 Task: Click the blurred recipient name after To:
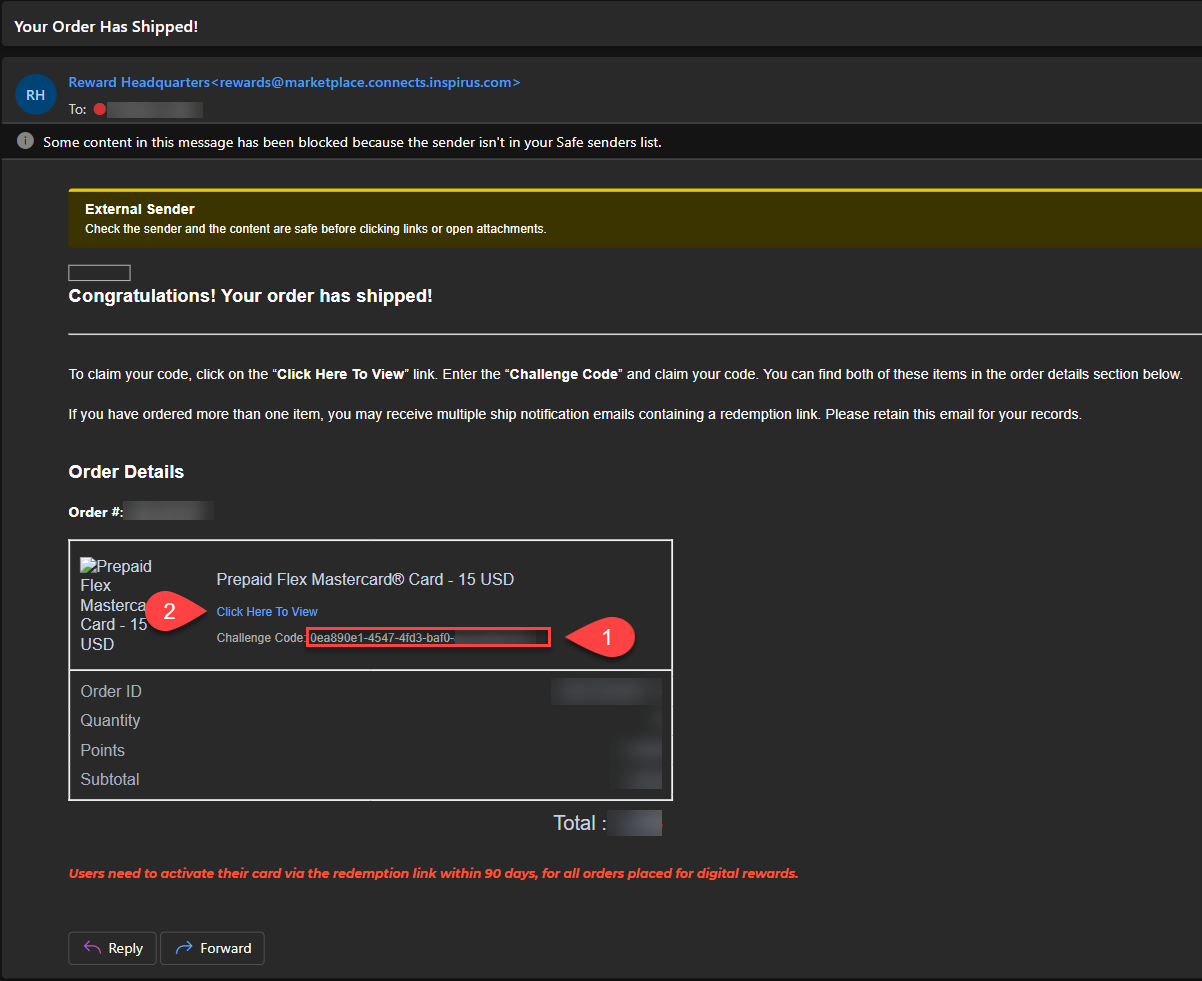click(x=155, y=110)
